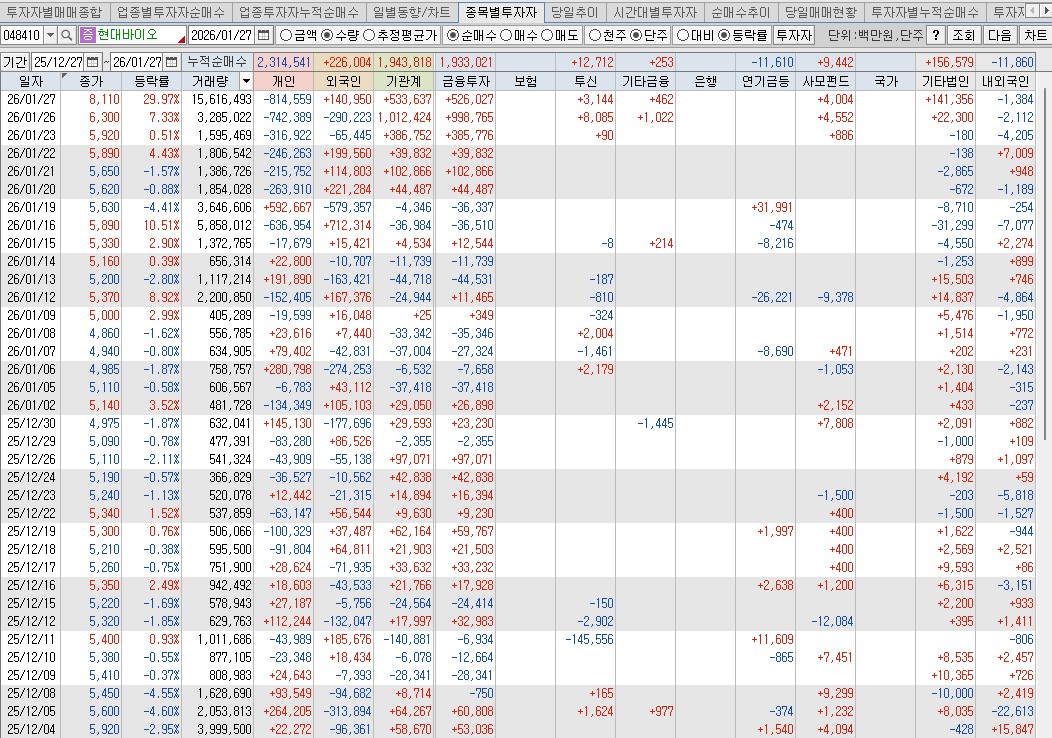This screenshot has width=1052, height=738.
Task: Open the calendar icon beside date 2026/01/27
Action: (262, 36)
